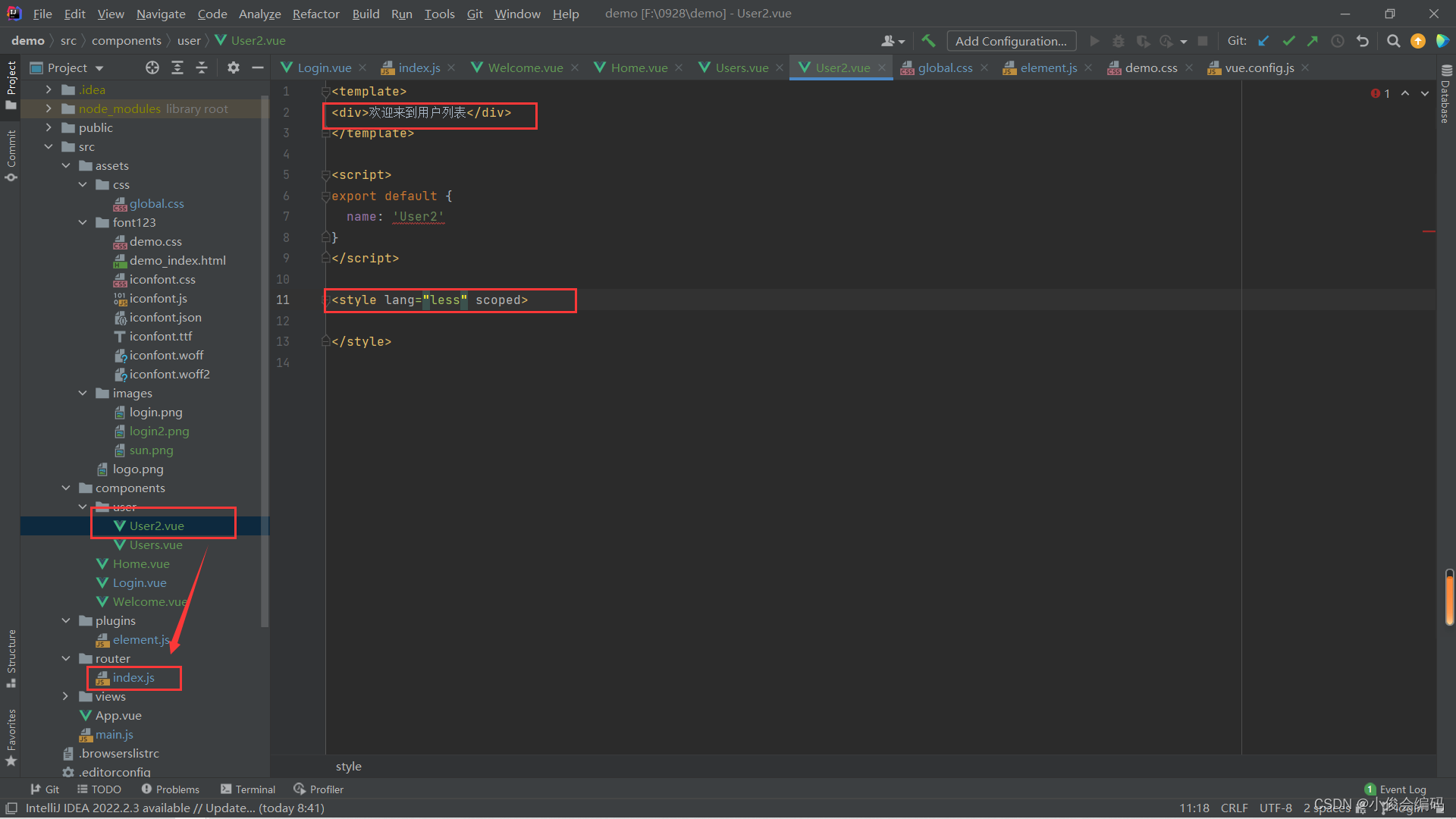Click the Add Configuration button

click(x=1010, y=41)
